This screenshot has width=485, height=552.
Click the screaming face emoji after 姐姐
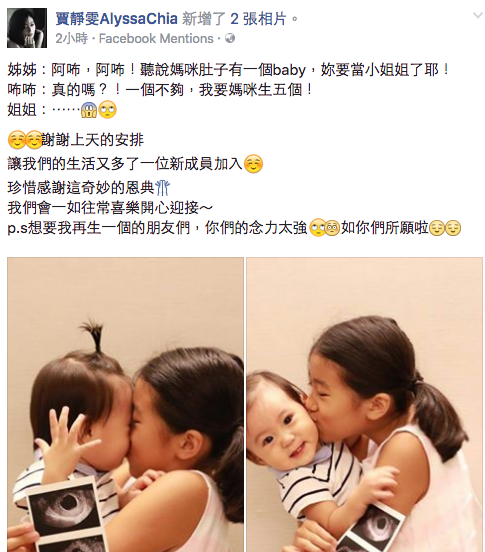click(x=89, y=111)
